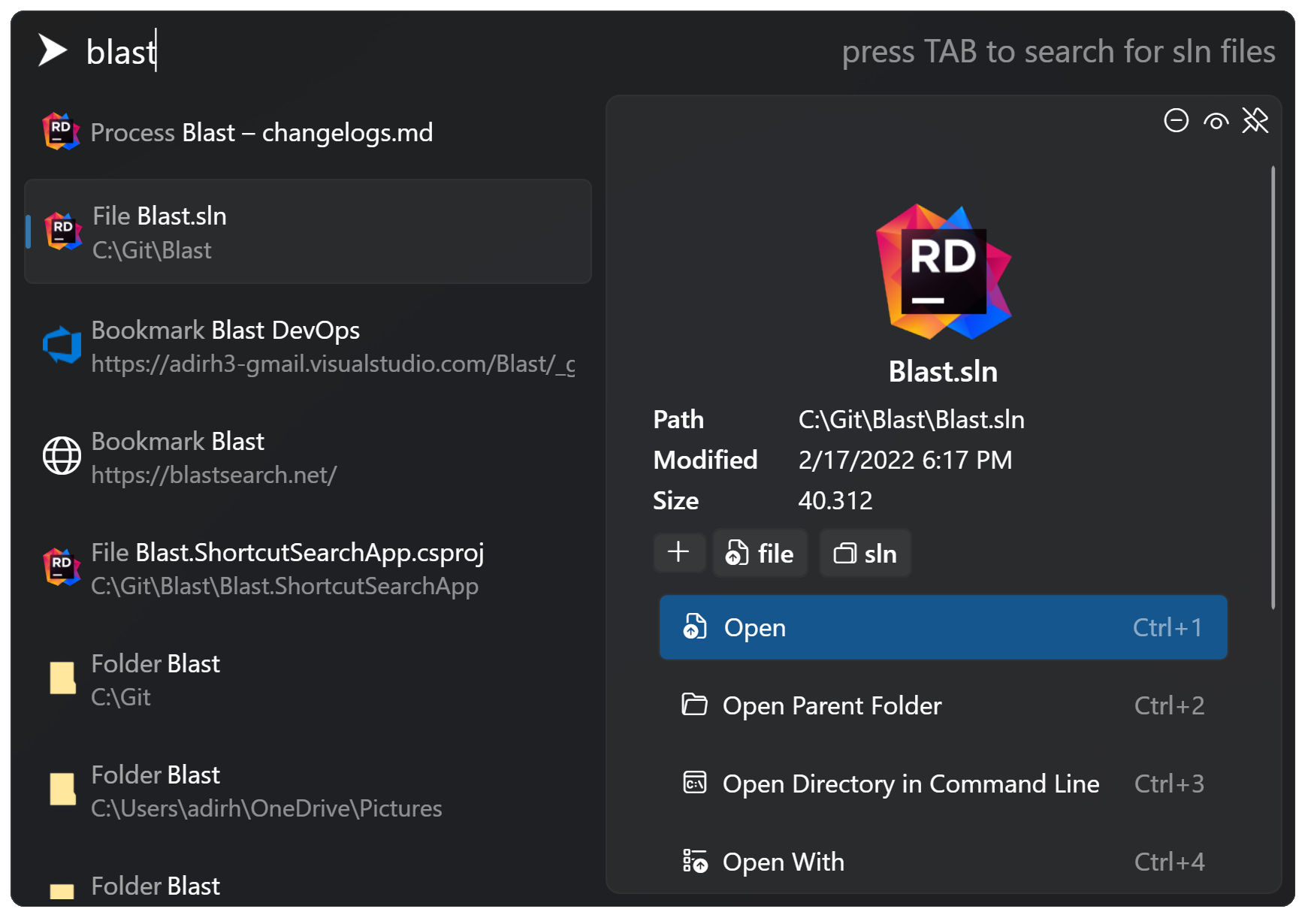The image size is (1308, 924).
Task: Select Folder Blast in OneDrive\Pictures
Action: (308, 791)
